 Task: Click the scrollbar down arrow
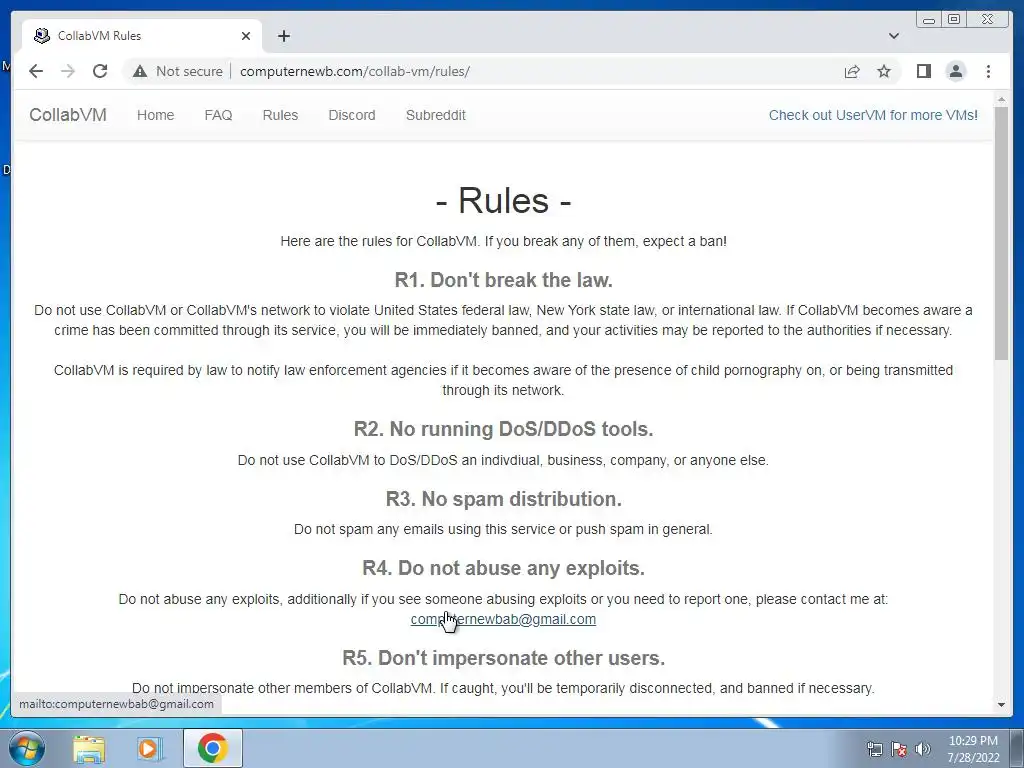1001,705
